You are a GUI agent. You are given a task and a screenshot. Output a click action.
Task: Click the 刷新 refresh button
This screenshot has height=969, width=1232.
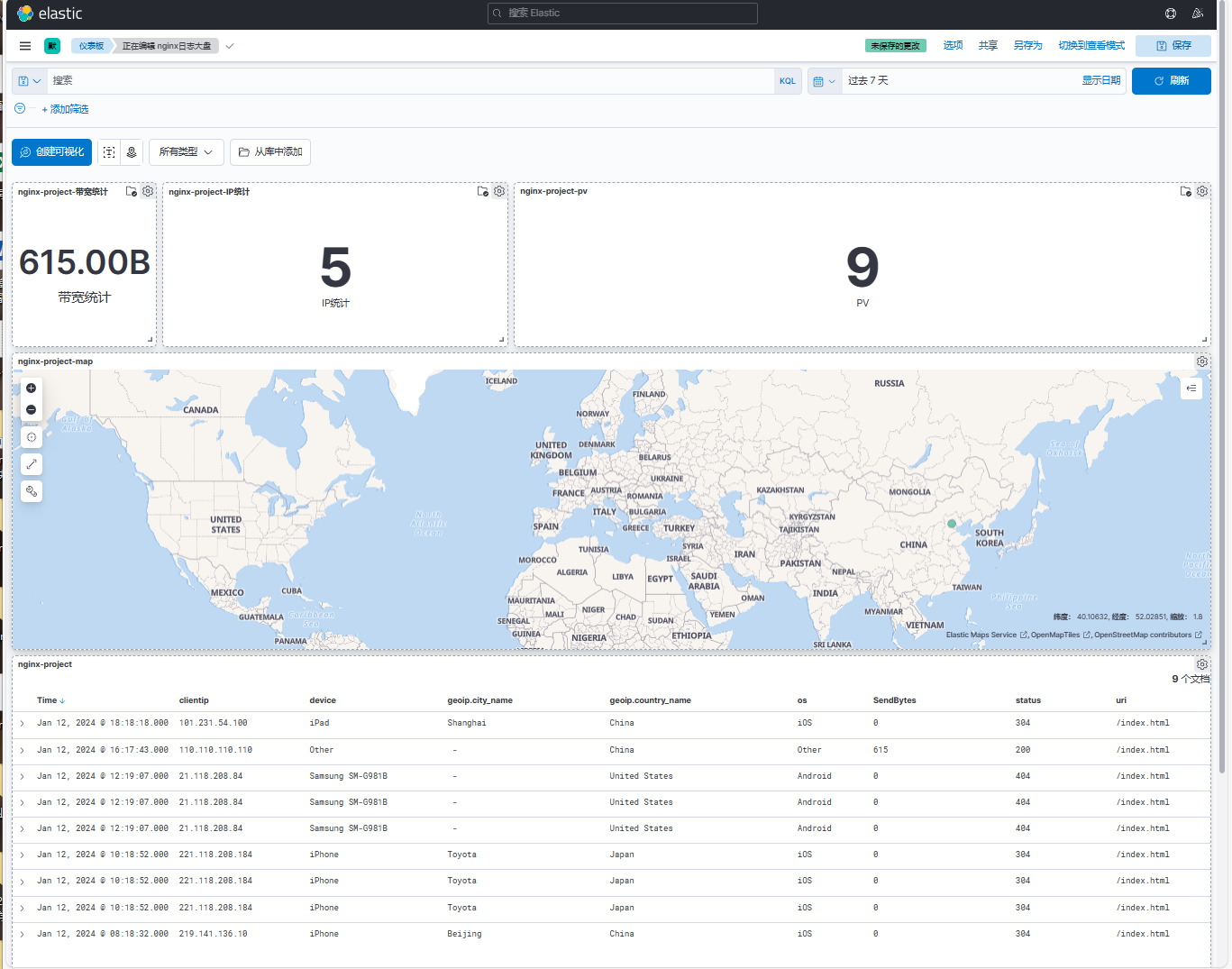pyautogui.click(x=1171, y=81)
